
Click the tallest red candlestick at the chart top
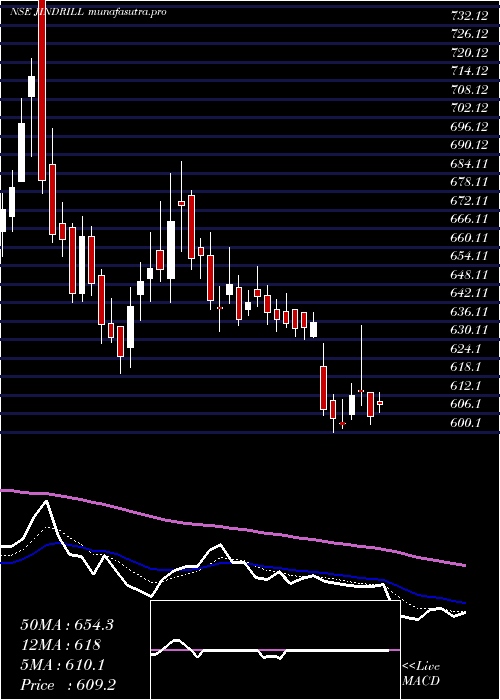[42, 90]
